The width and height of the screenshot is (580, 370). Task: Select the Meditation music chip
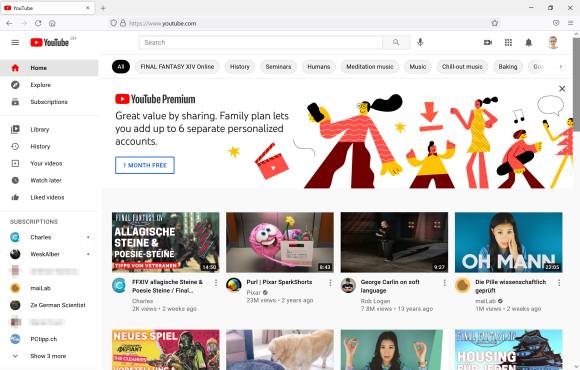(x=370, y=67)
